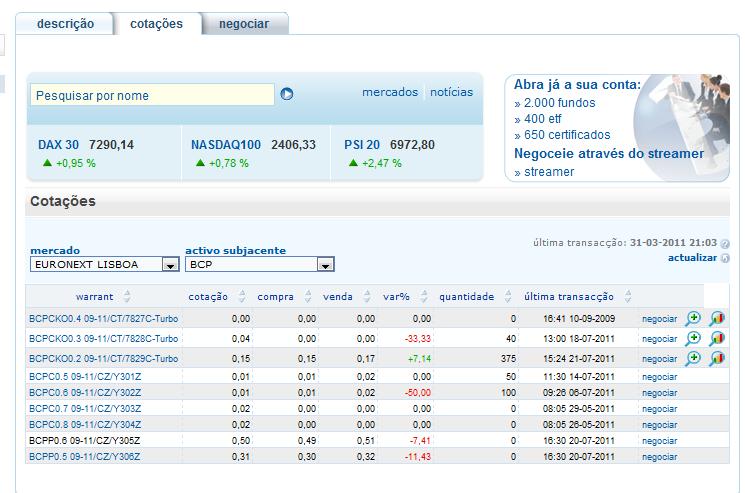Open warrant BCPC0.6 09-11/CZ/Y302Z
This screenshot has height=493, width=745.
pos(85,393)
